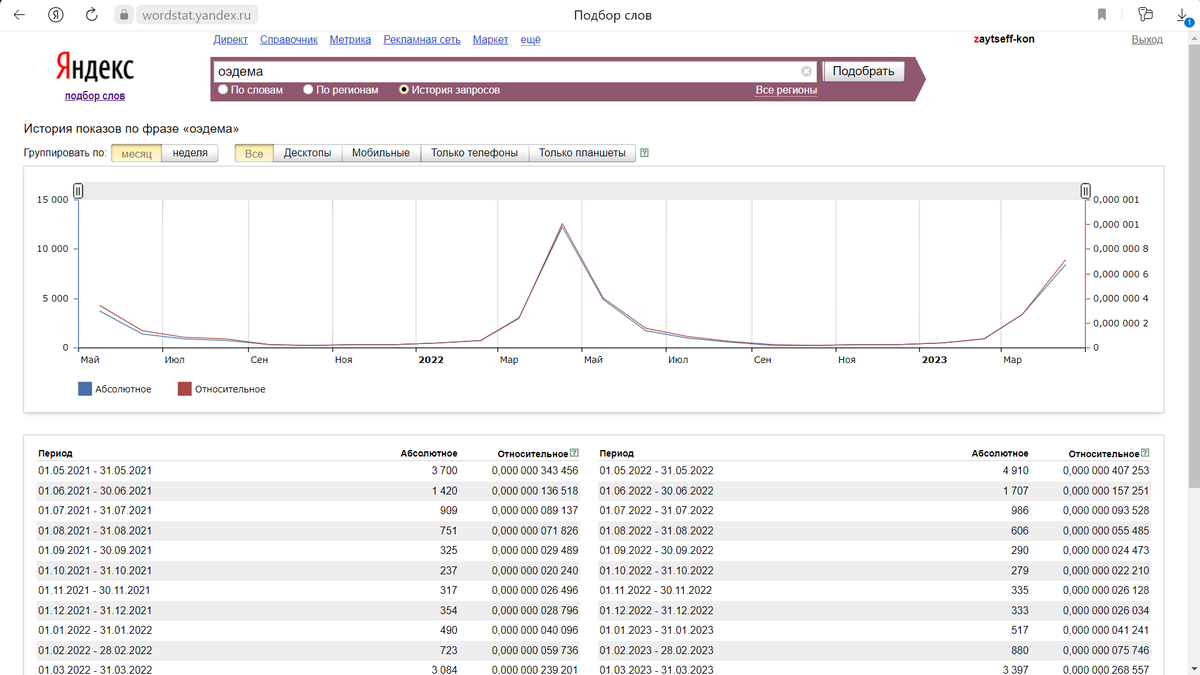Click the period 01.02.2022 - 28.02.2022
This screenshot has height=675, width=1200.
pyautogui.click(x=95, y=650)
